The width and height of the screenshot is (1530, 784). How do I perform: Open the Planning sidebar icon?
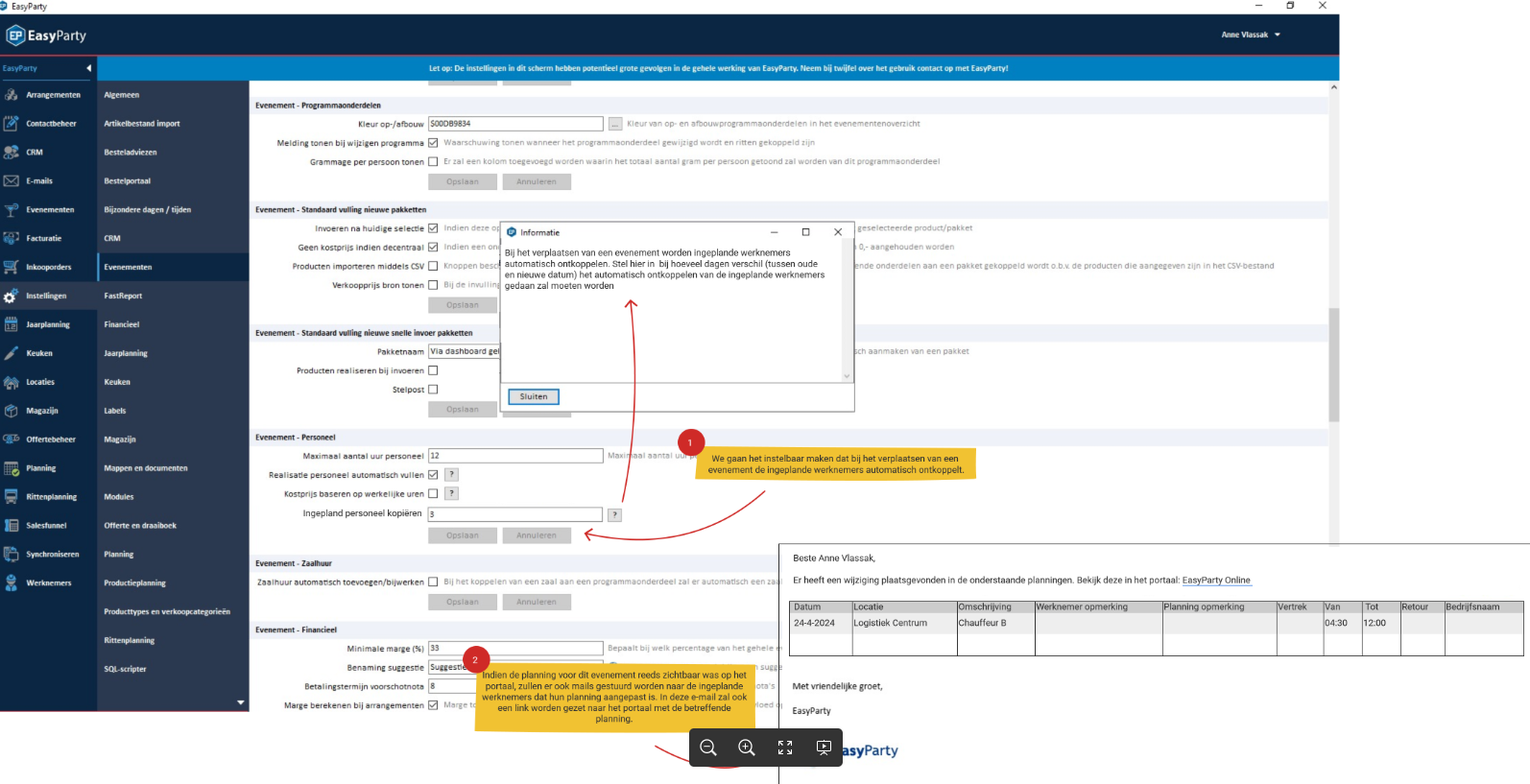[12, 468]
